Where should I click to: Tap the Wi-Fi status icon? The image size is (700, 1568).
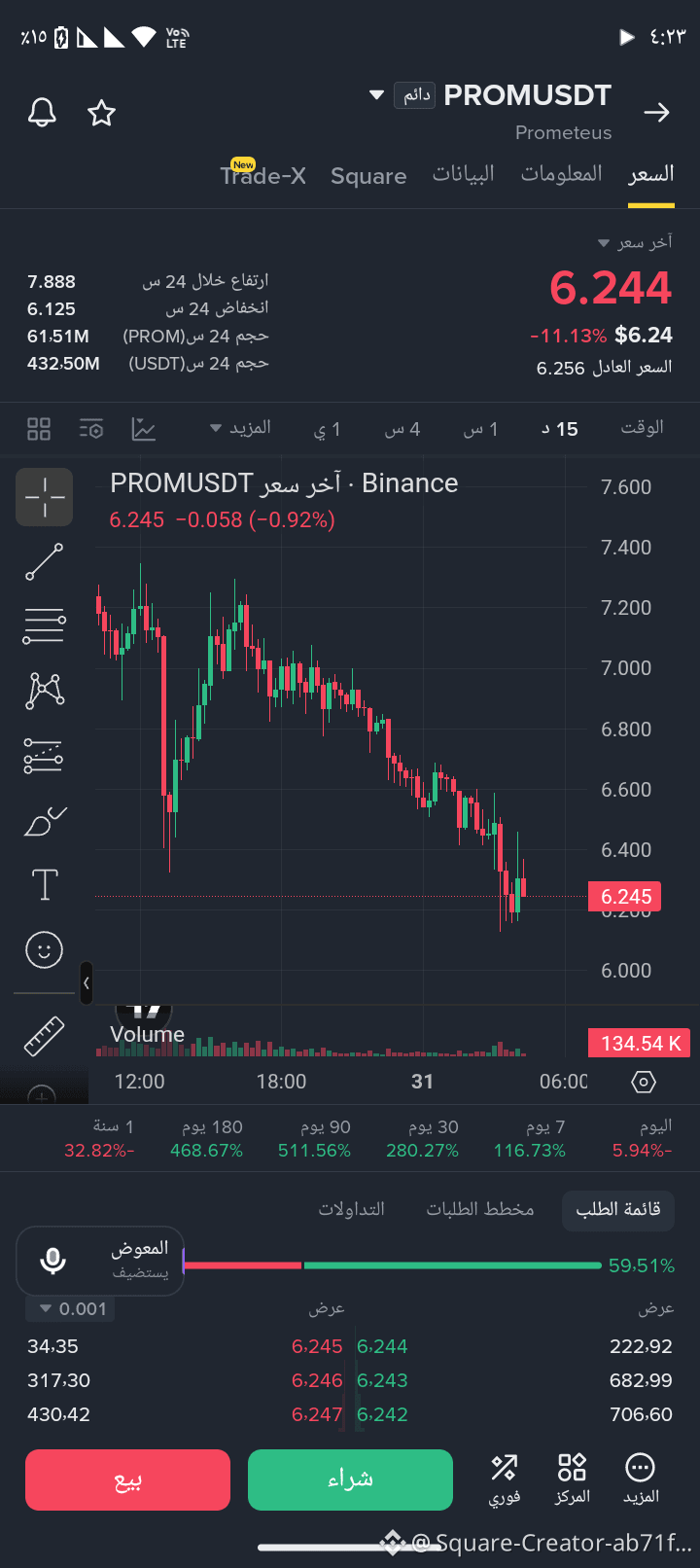point(144,37)
